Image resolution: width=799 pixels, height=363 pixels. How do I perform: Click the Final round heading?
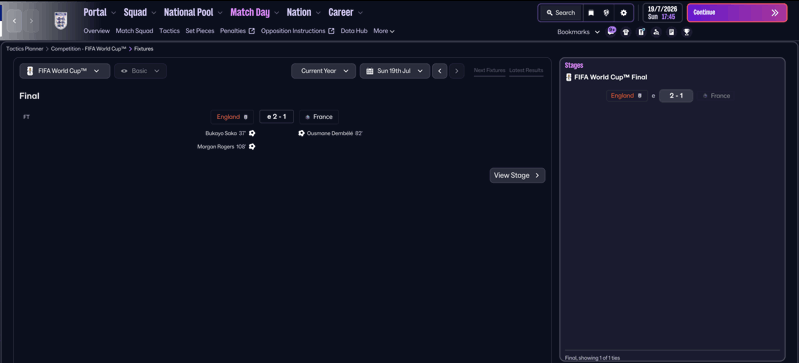coord(30,96)
